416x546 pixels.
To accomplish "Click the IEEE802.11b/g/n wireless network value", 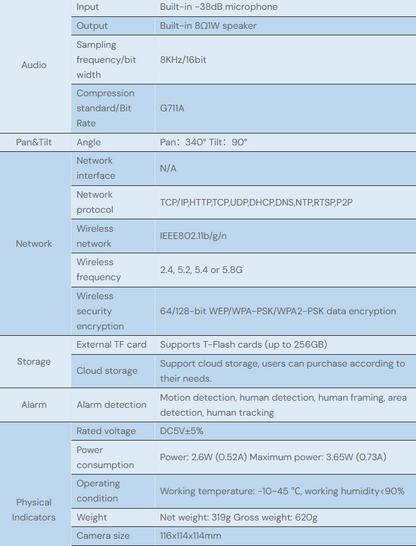I will pos(193,236).
